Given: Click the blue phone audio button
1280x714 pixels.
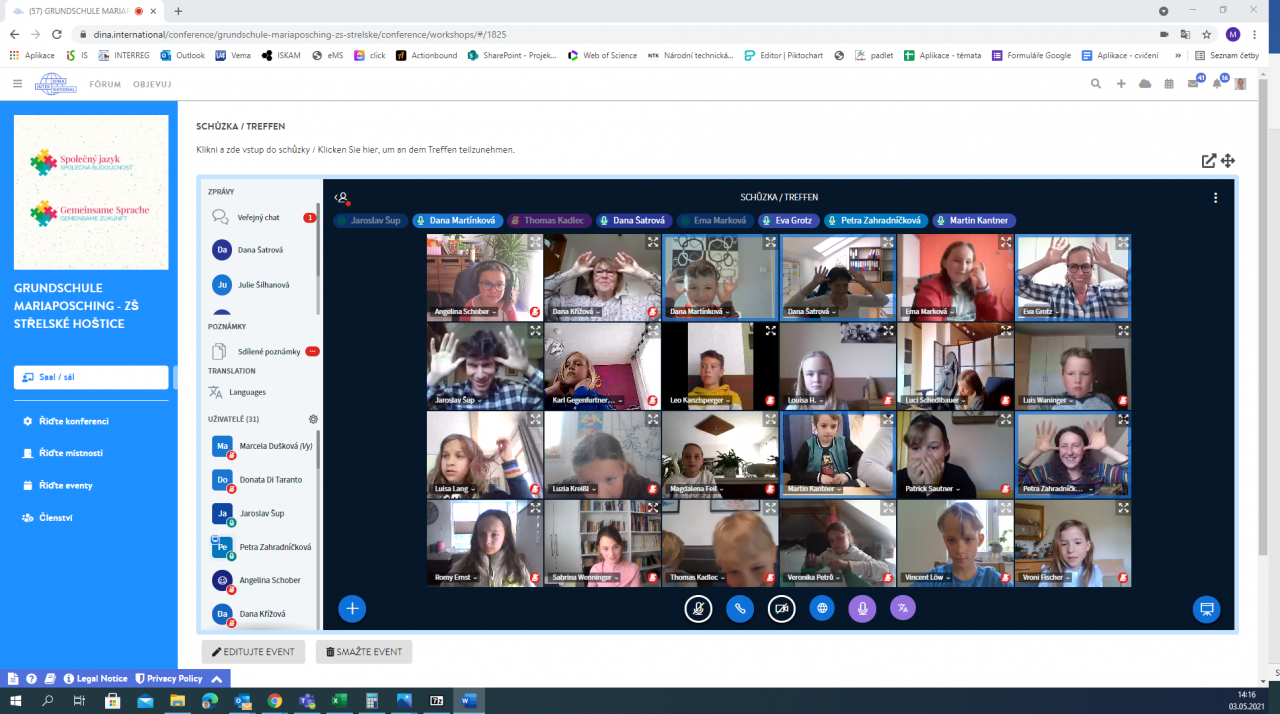Looking at the screenshot, I should coord(740,608).
